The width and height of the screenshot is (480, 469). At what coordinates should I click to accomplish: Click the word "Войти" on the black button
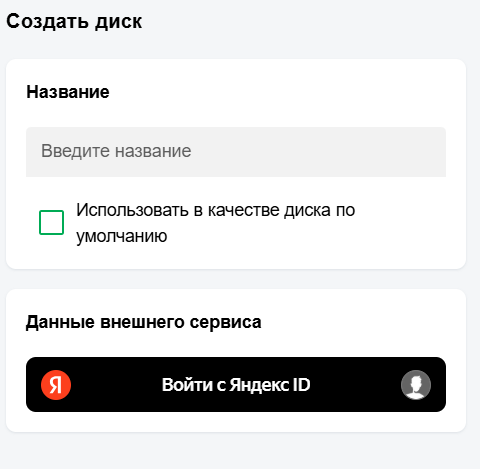pyautogui.click(x=187, y=385)
